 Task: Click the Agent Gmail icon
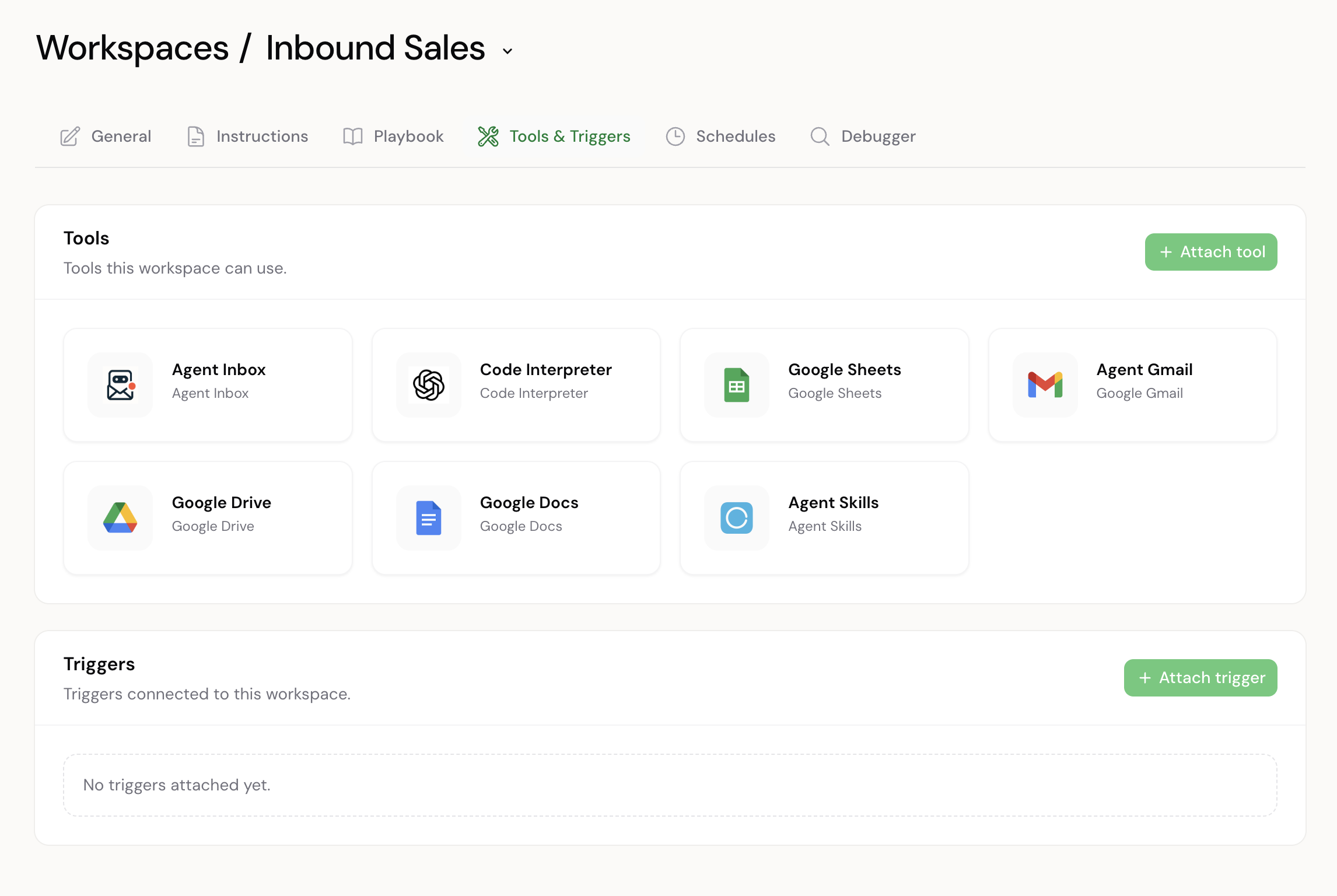[x=1044, y=385]
